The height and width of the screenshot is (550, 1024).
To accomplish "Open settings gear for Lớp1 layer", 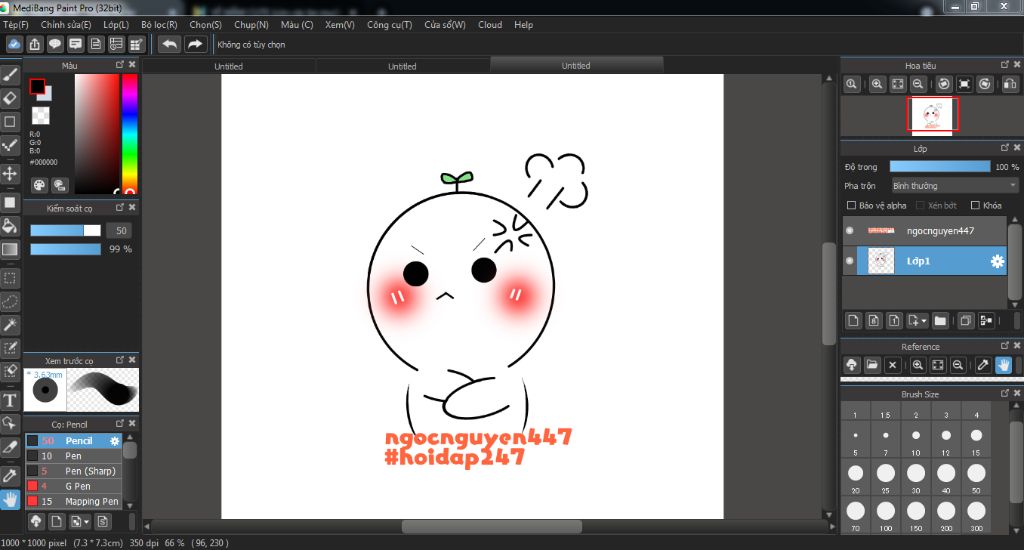I will (997, 261).
